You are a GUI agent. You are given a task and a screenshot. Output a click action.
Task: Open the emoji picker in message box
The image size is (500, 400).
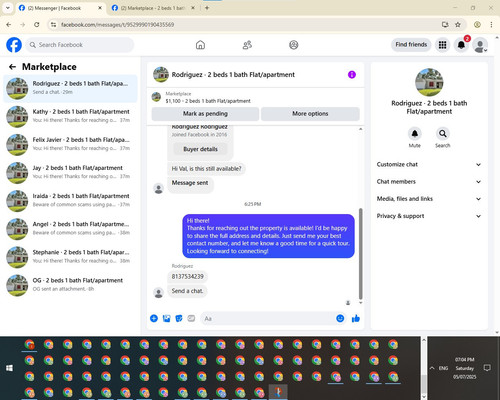(340, 318)
